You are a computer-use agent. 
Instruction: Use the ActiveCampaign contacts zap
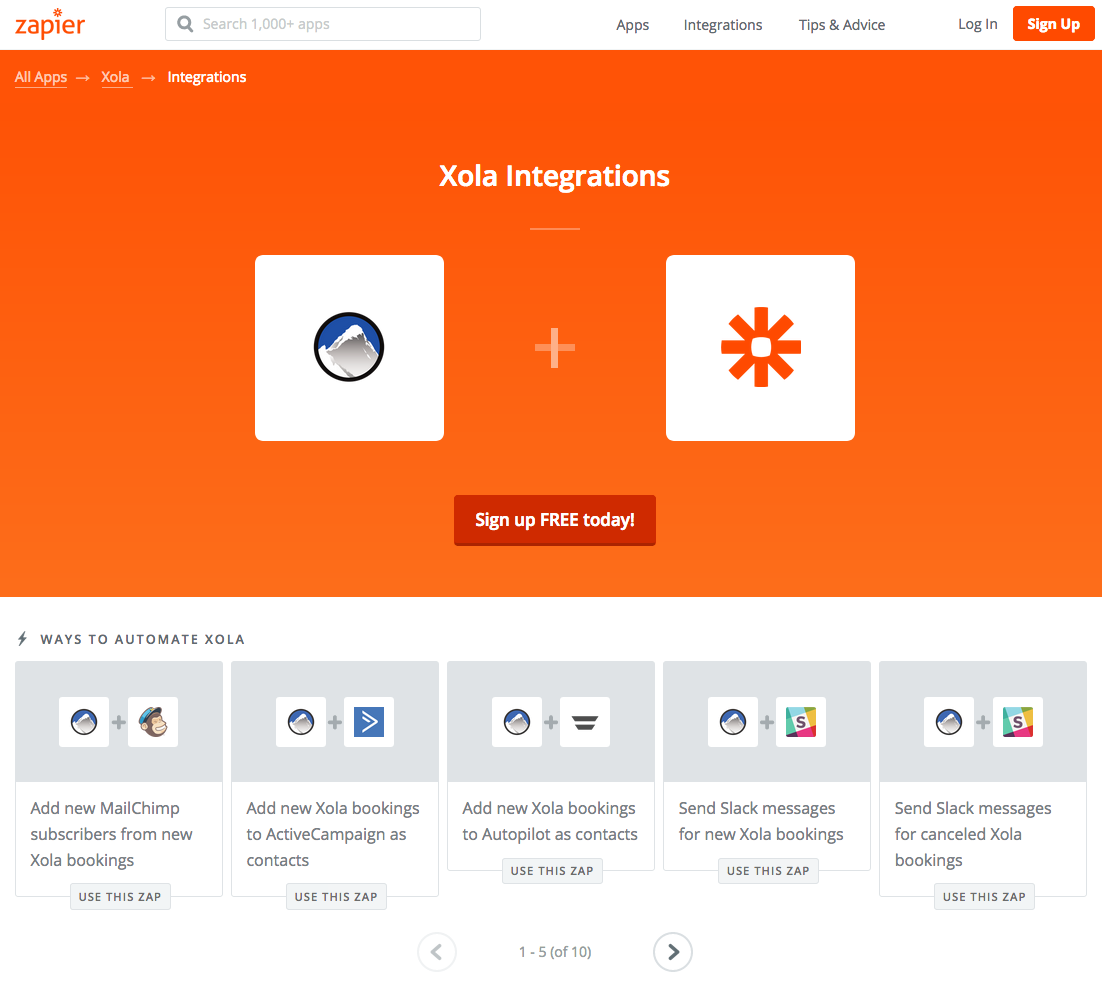coord(336,897)
